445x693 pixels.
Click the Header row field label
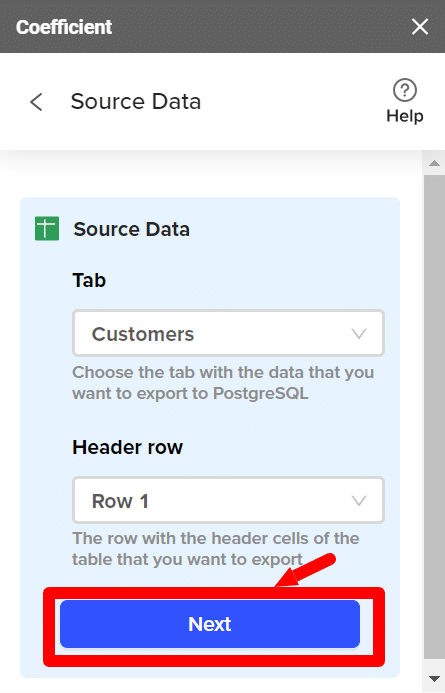[127, 447]
